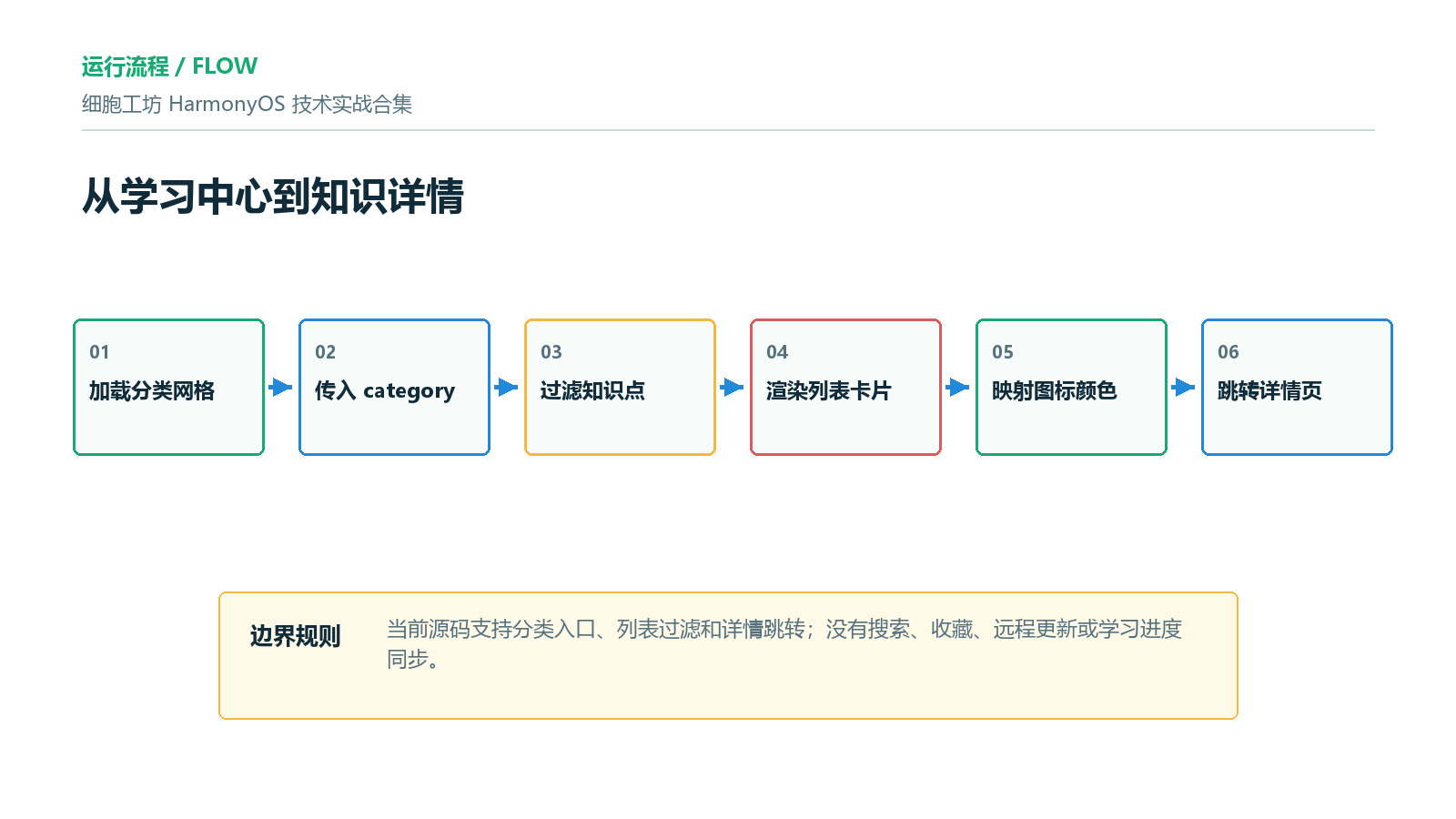Click arrow between steps 04 and 05
Image resolution: width=1456 pixels, height=819 pixels.
coord(958,388)
